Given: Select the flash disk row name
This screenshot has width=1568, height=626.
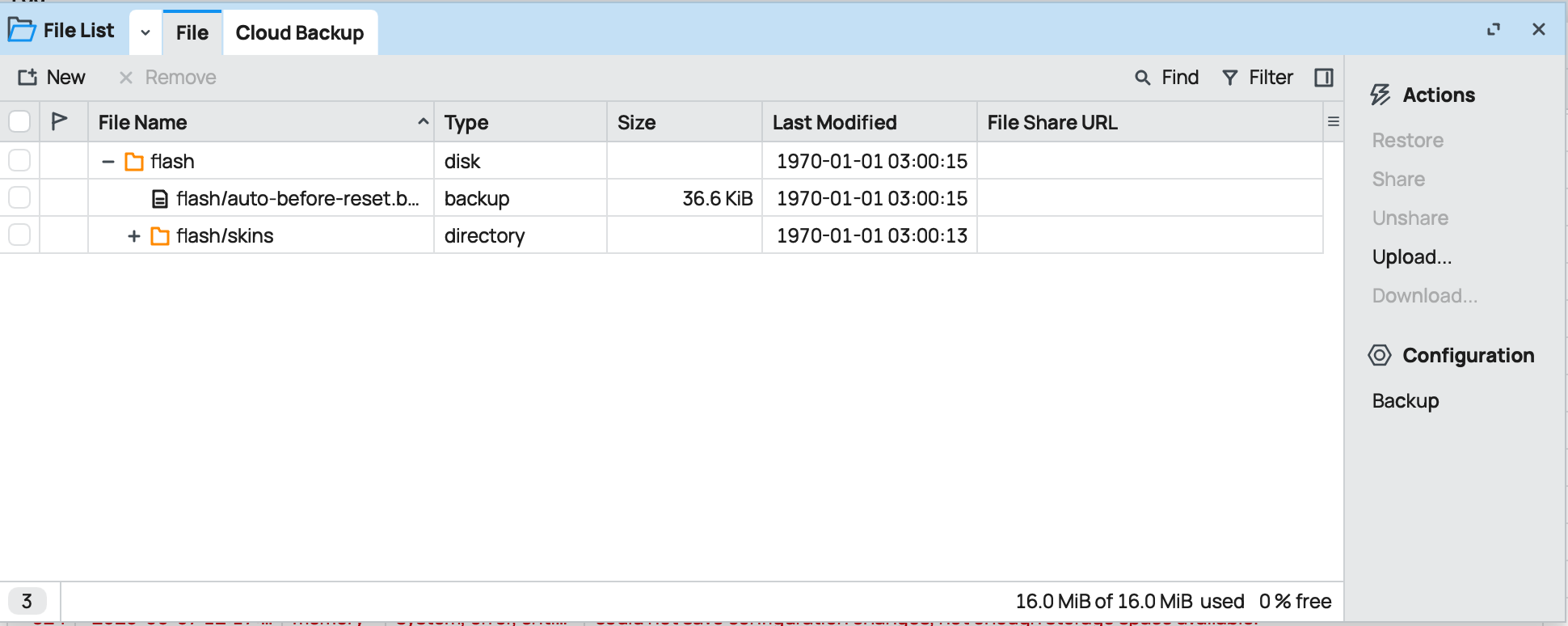Looking at the screenshot, I should click(x=172, y=161).
